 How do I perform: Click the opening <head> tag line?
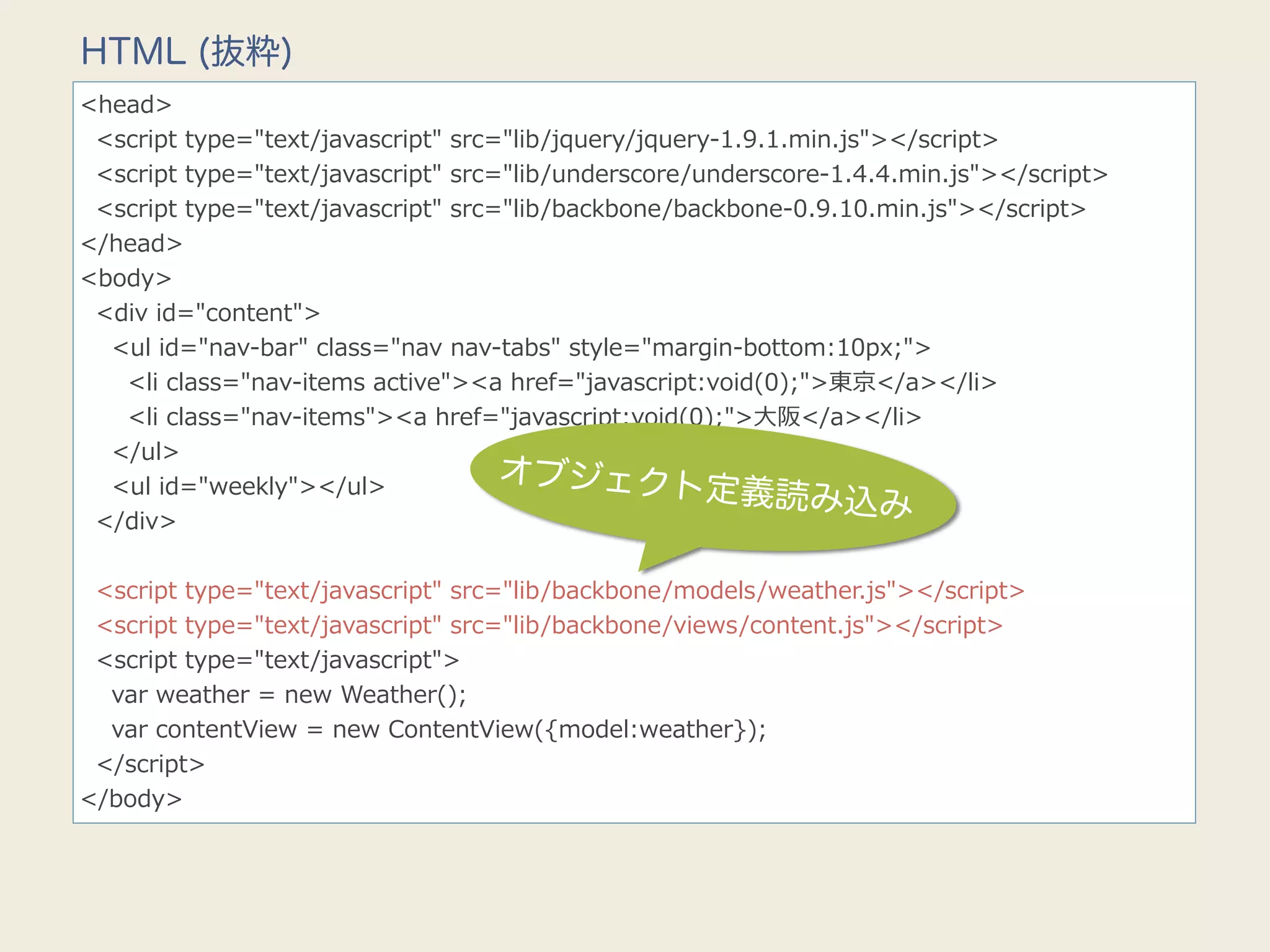(x=127, y=105)
